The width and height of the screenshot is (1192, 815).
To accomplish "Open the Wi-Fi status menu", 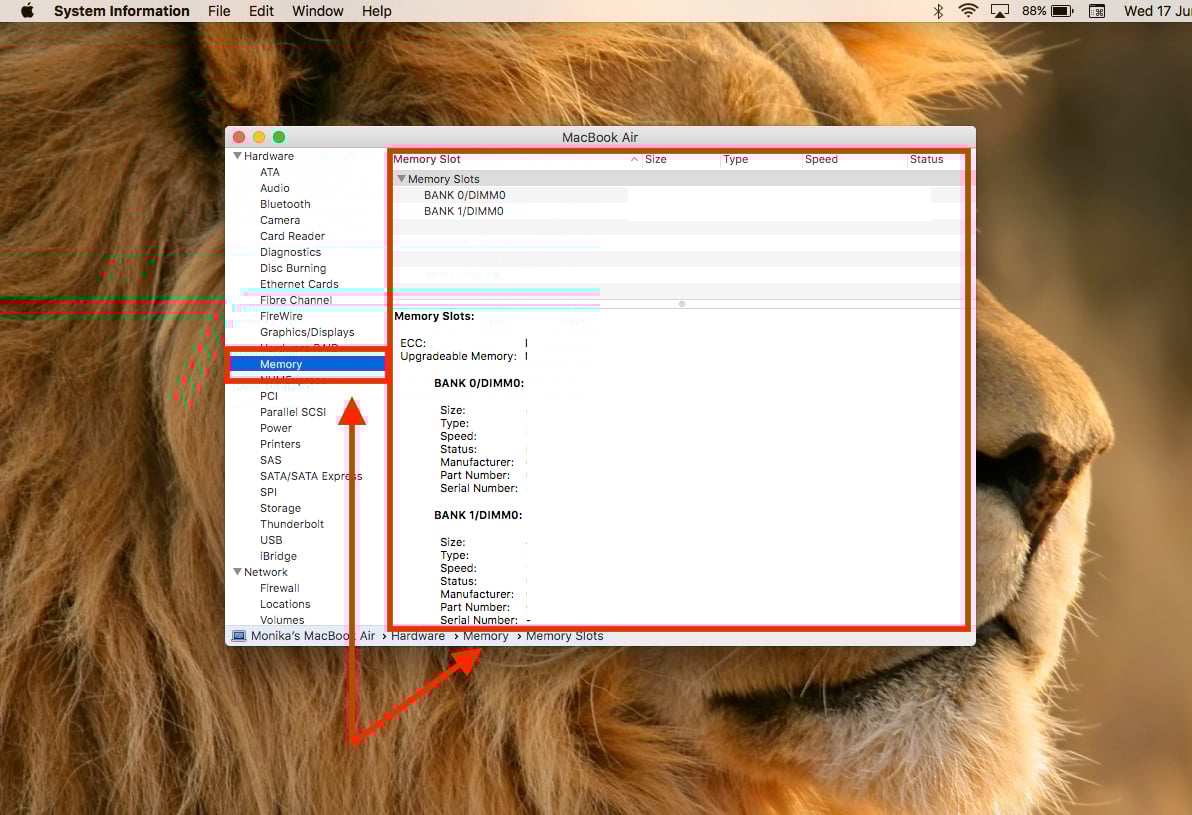I will point(968,11).
